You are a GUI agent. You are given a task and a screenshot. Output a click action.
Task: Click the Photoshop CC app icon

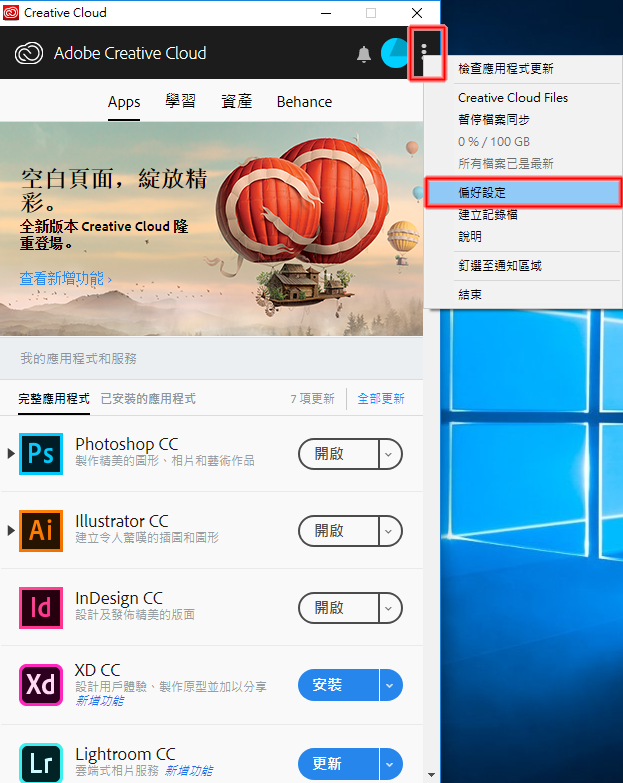(x=41, y=453)
